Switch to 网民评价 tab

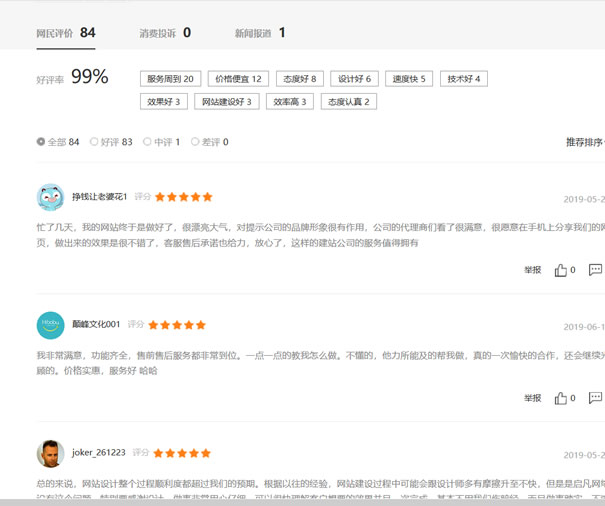tap(66, 33)
